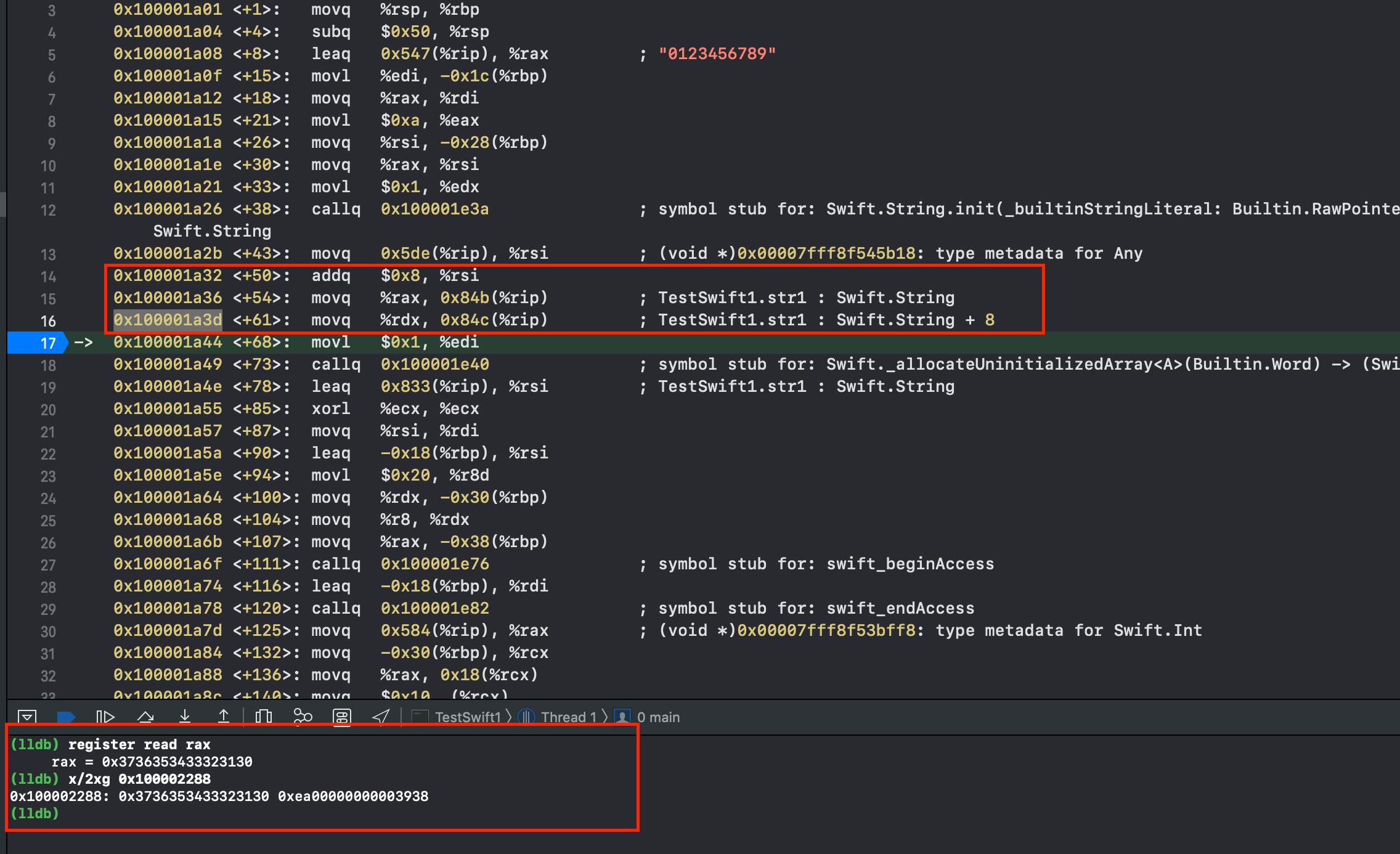The height and width of the screenshot is (854, 1400).
Task: Click the Step Out button
Action: pos(224,717)
